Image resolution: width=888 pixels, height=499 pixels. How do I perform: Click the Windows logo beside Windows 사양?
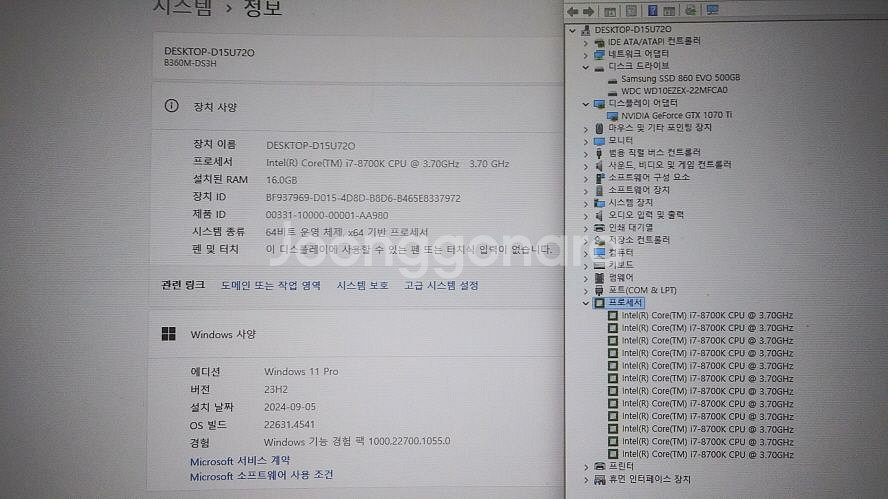pos(168,334)
